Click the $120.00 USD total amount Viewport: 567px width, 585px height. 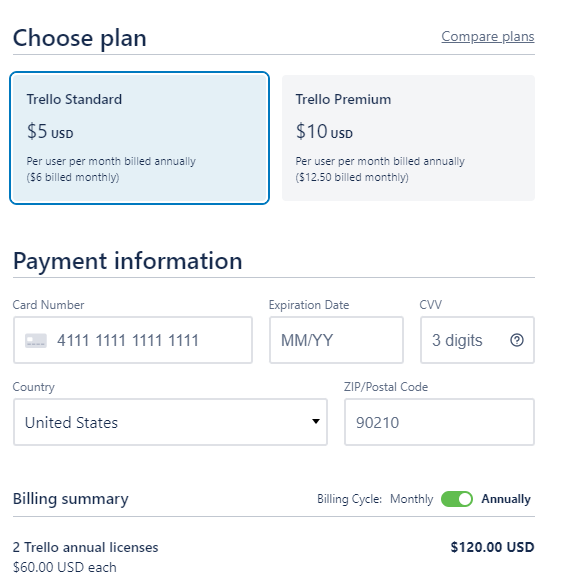pos(492,547)
